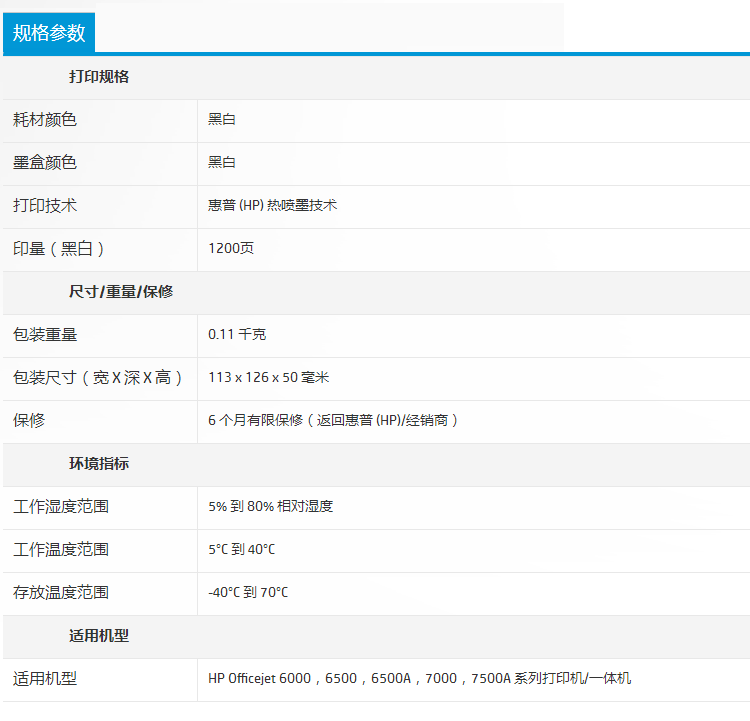Screen dimensions: 750x721
Task: Click the 印量（黑白）label
Action: 59,249
